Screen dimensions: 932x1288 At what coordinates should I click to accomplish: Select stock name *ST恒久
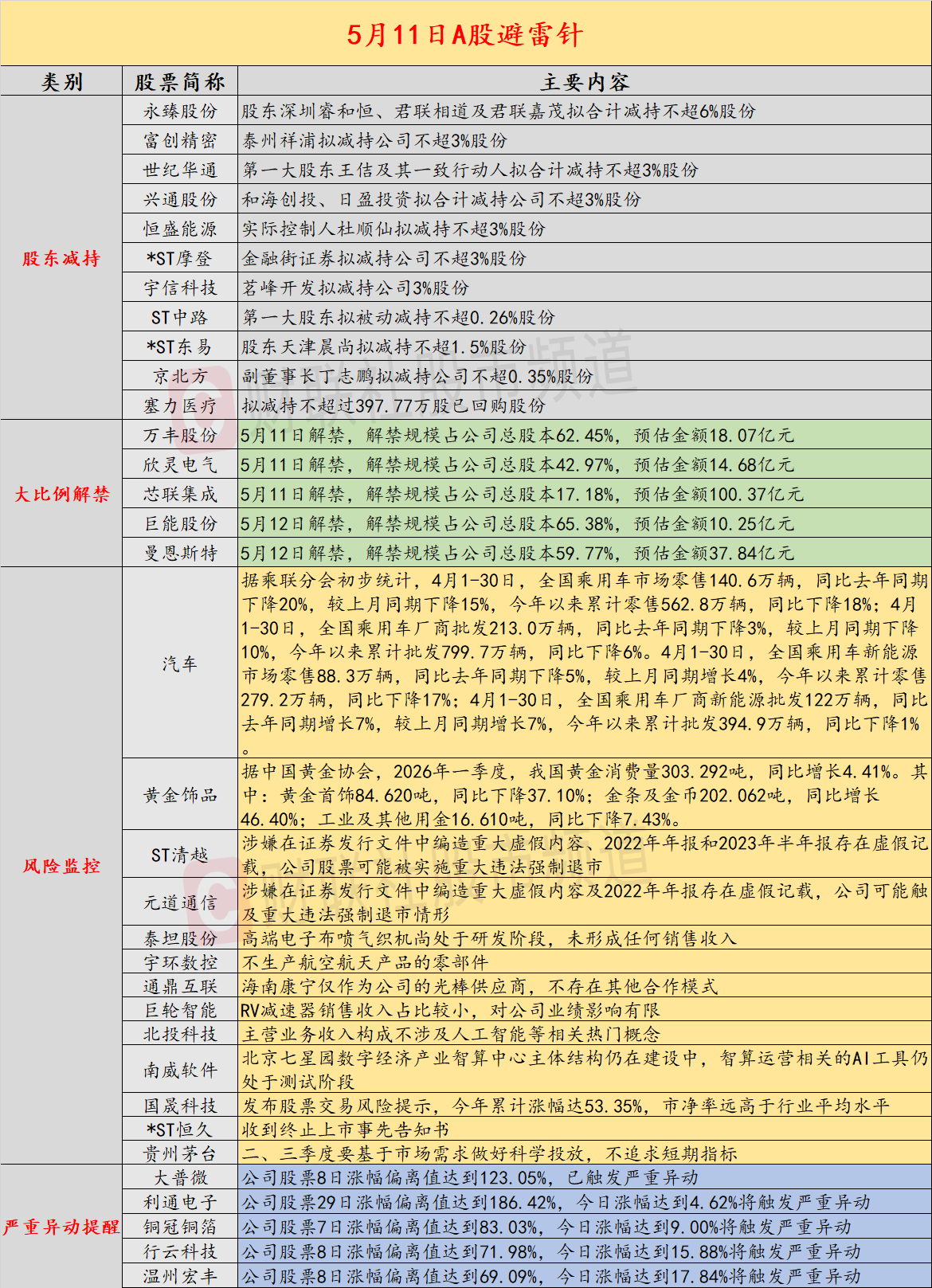tap(180, 1130)
